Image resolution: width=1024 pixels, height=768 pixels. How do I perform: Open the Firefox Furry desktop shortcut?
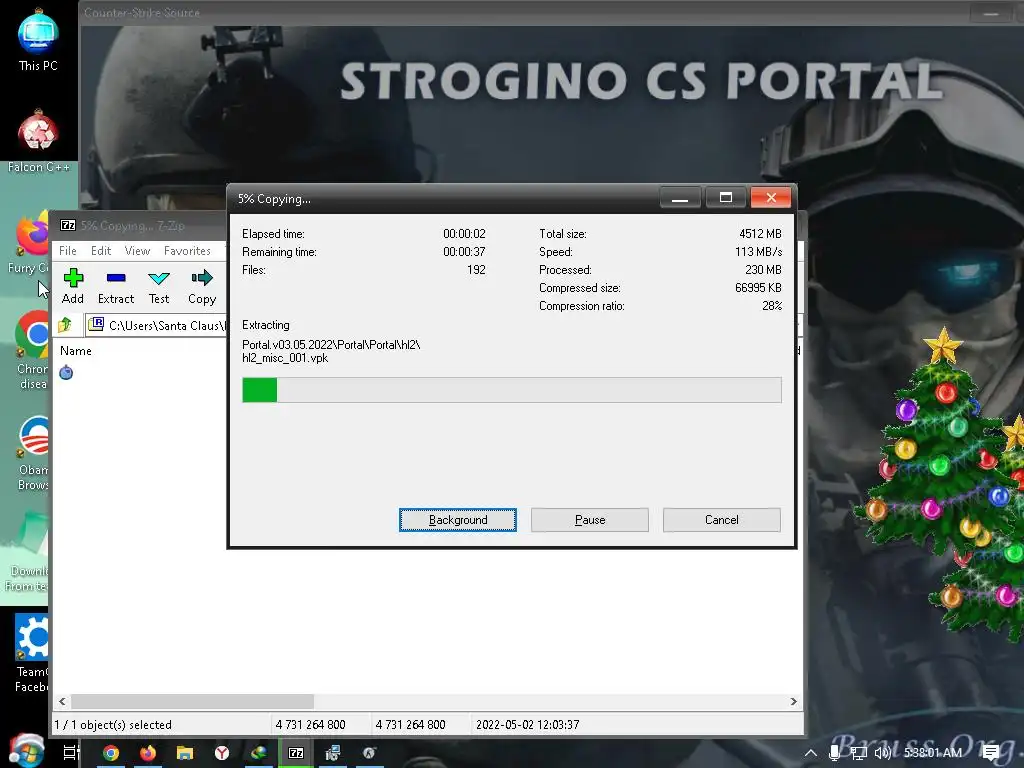[x=31, y=243]
